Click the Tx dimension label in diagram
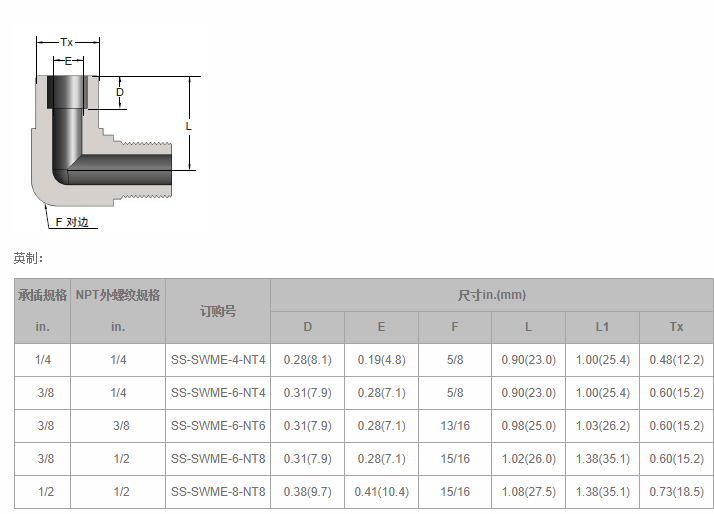This screenshot has width=714, height=514. [66, 42]
